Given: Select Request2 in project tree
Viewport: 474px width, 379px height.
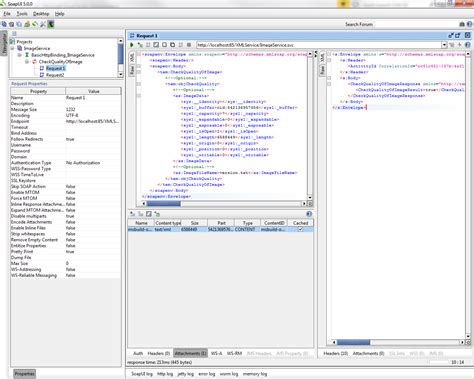Looking at the screenshot, I should [55, 75].
